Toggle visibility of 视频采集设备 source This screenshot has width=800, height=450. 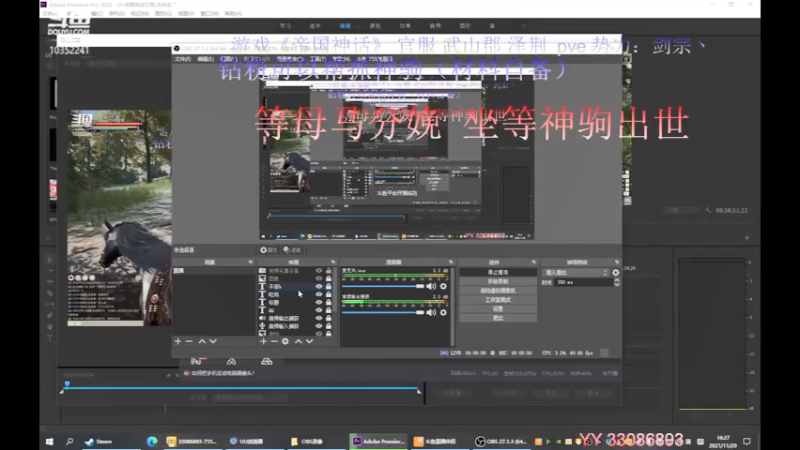coord(319,270)
